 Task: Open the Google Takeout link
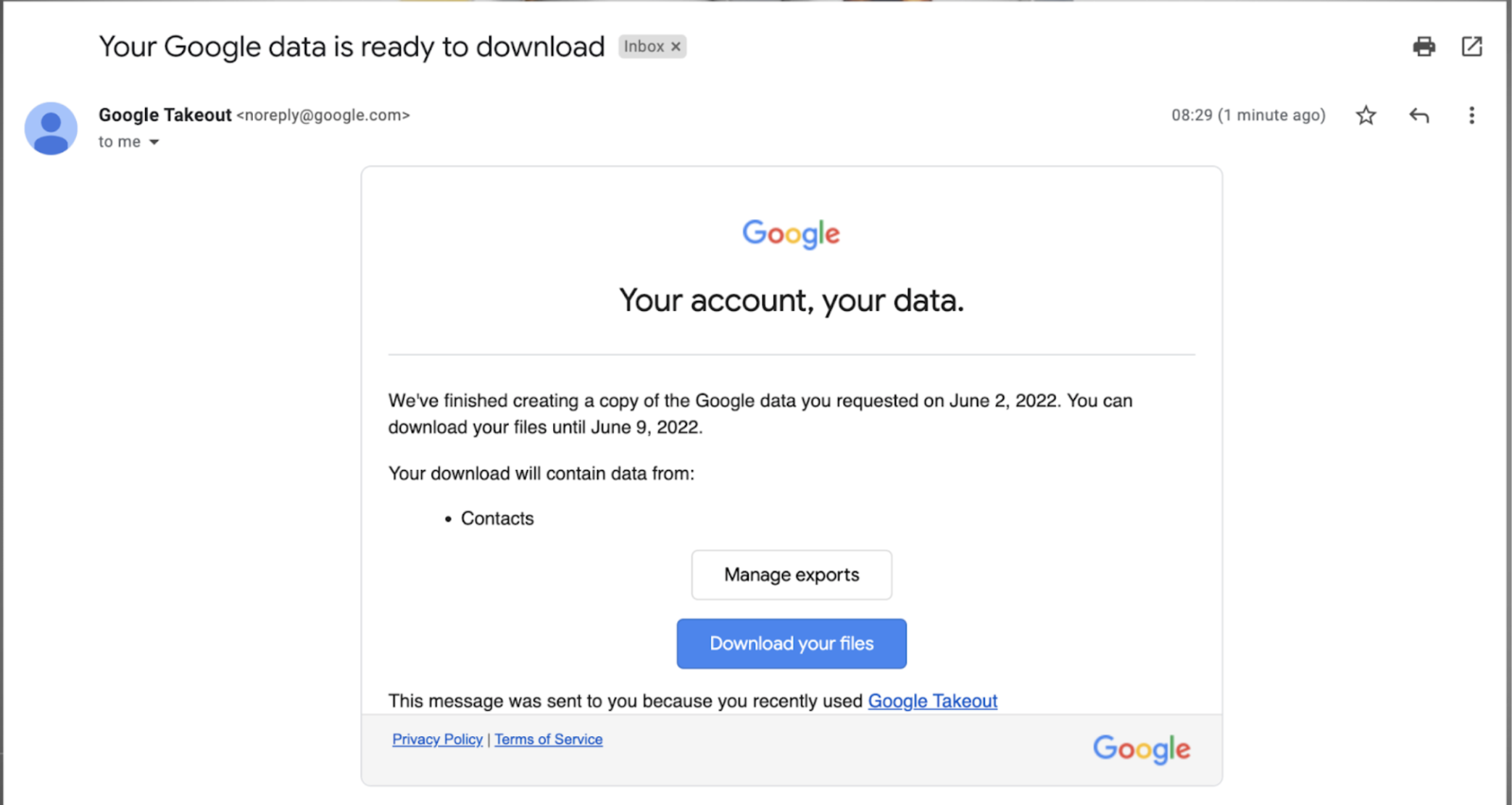[932, 701]
